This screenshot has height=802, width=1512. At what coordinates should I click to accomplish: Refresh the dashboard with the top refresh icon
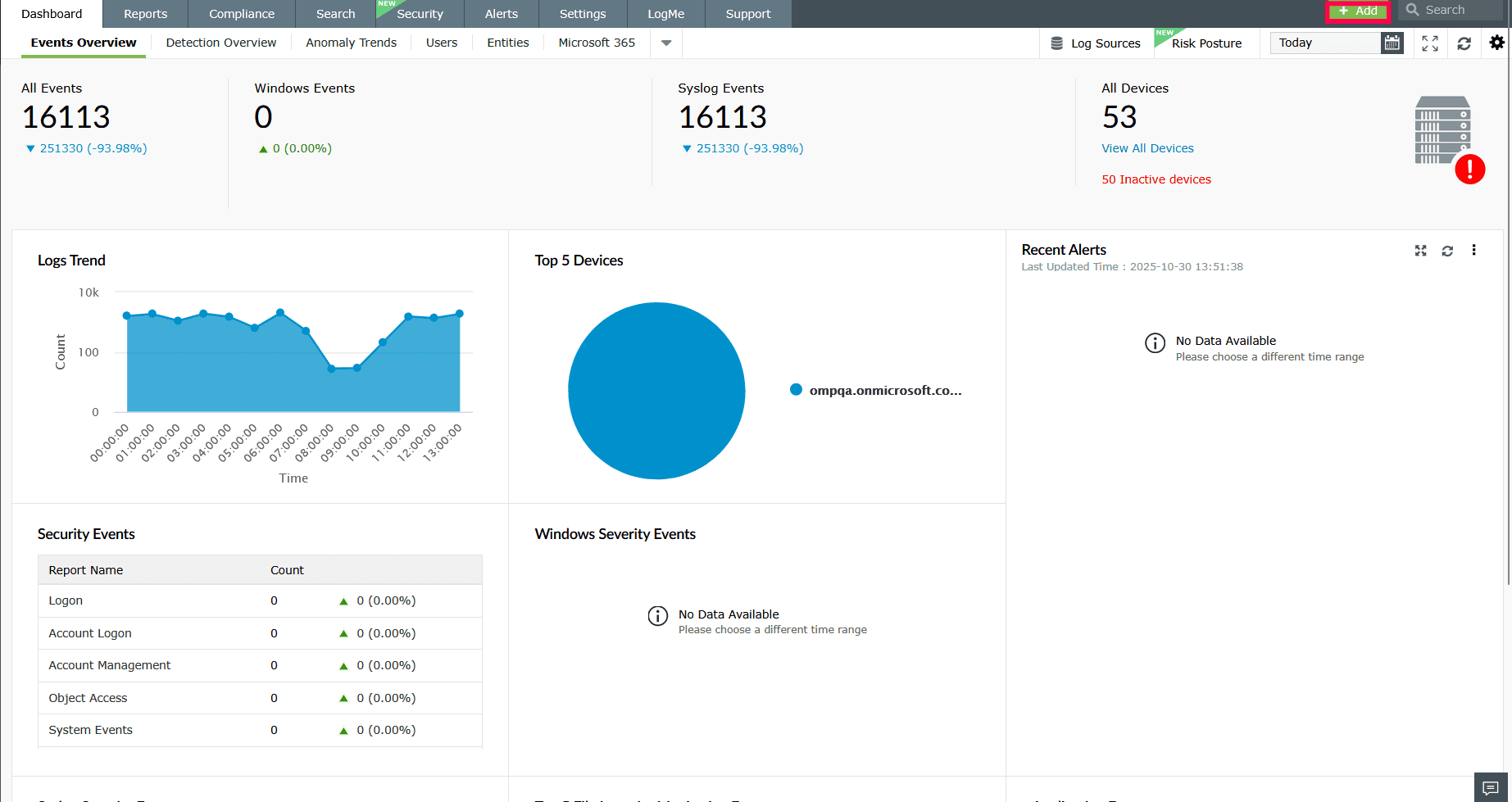coord(1464,43)
